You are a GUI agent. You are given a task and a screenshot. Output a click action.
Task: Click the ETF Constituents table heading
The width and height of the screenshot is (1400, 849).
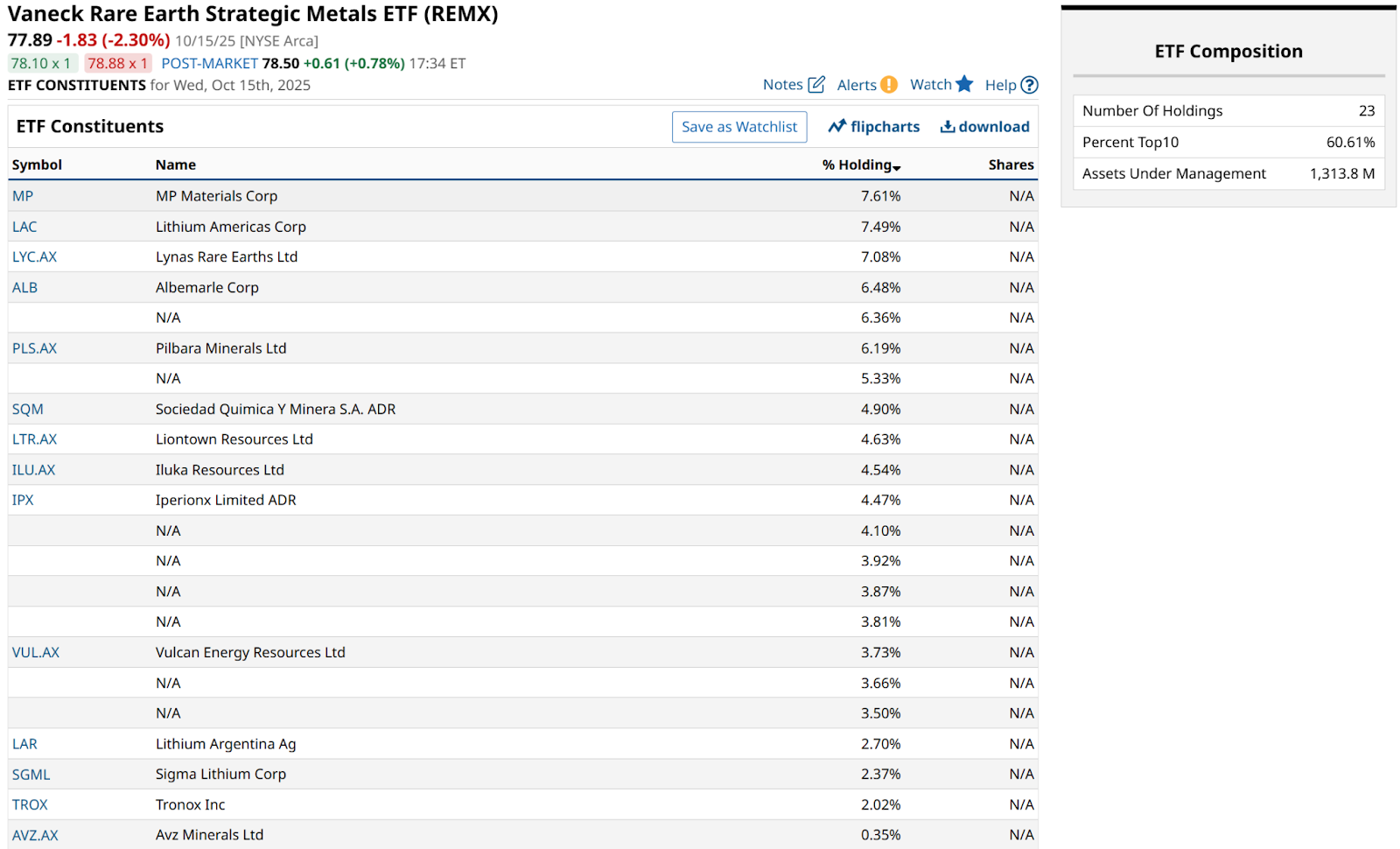point(90,126)
